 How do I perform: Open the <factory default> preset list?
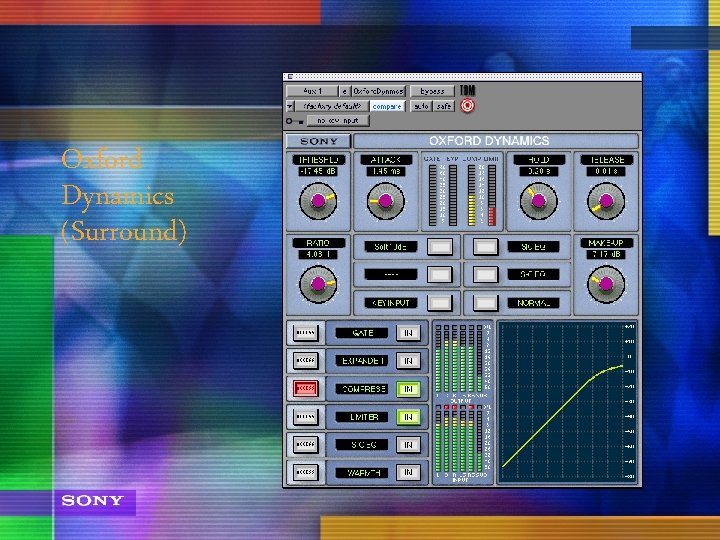click(x=332, y=107)
